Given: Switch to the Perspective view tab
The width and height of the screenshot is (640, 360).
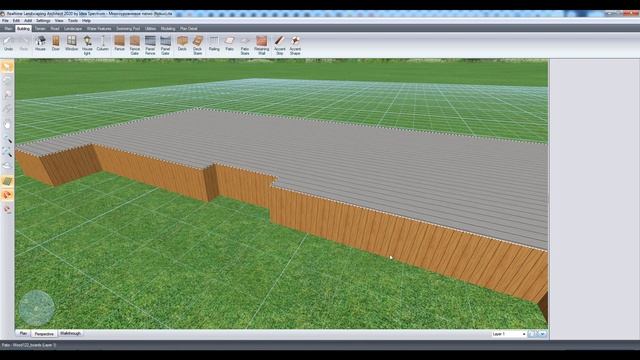Looking at the screenshot, I should click(x=44, y=334).
